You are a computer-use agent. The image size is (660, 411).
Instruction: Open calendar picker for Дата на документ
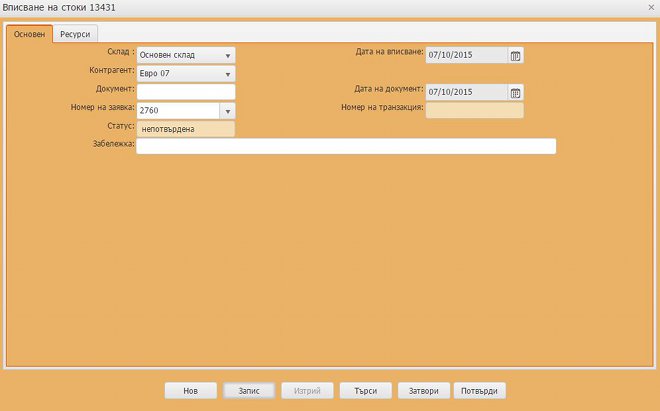click(x=515, y=93)
